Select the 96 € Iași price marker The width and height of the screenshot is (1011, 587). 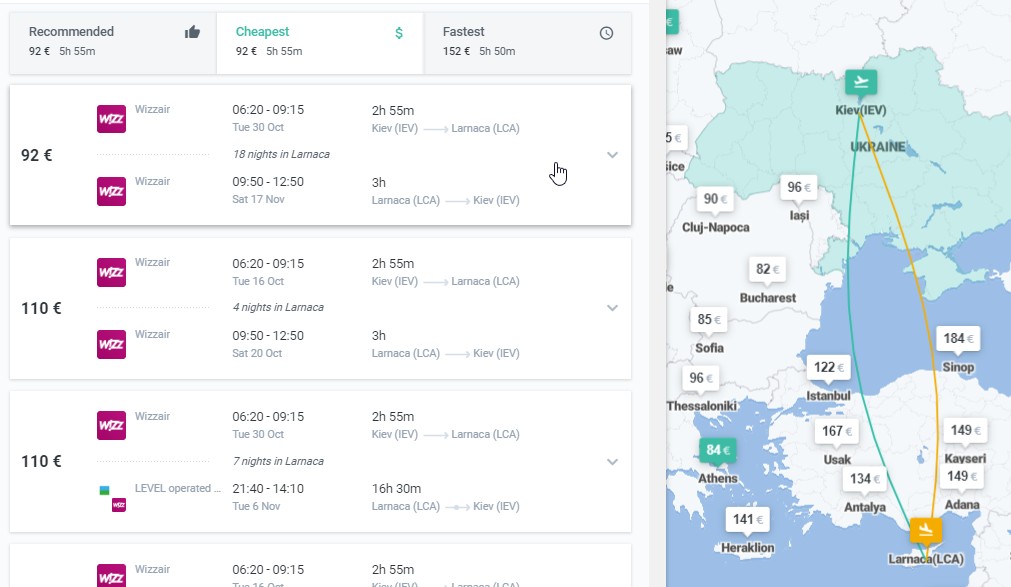click(798, 188)
